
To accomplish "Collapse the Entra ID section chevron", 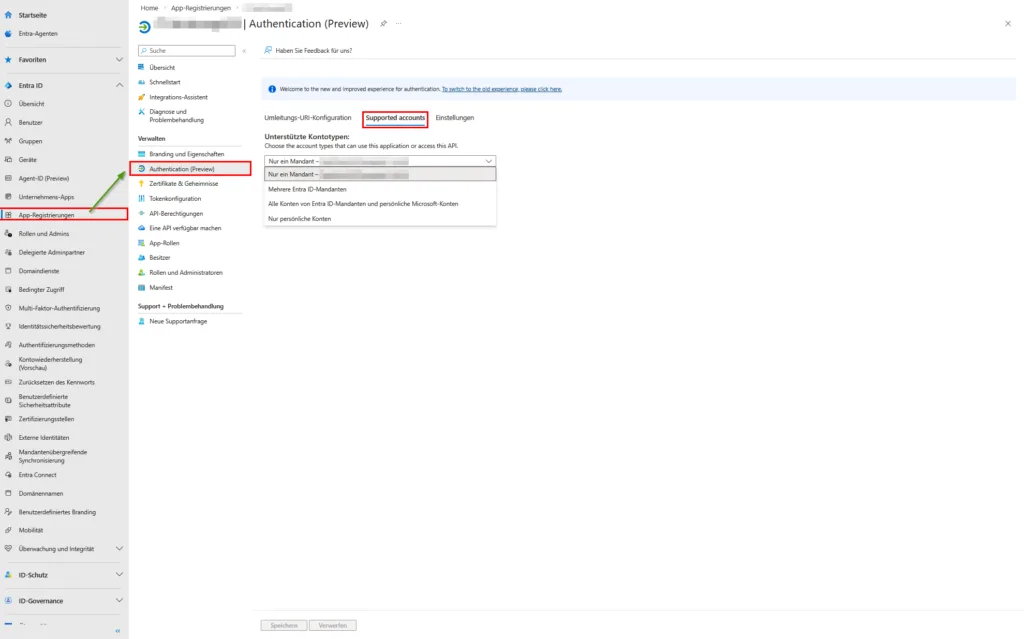I will (120, 86).
